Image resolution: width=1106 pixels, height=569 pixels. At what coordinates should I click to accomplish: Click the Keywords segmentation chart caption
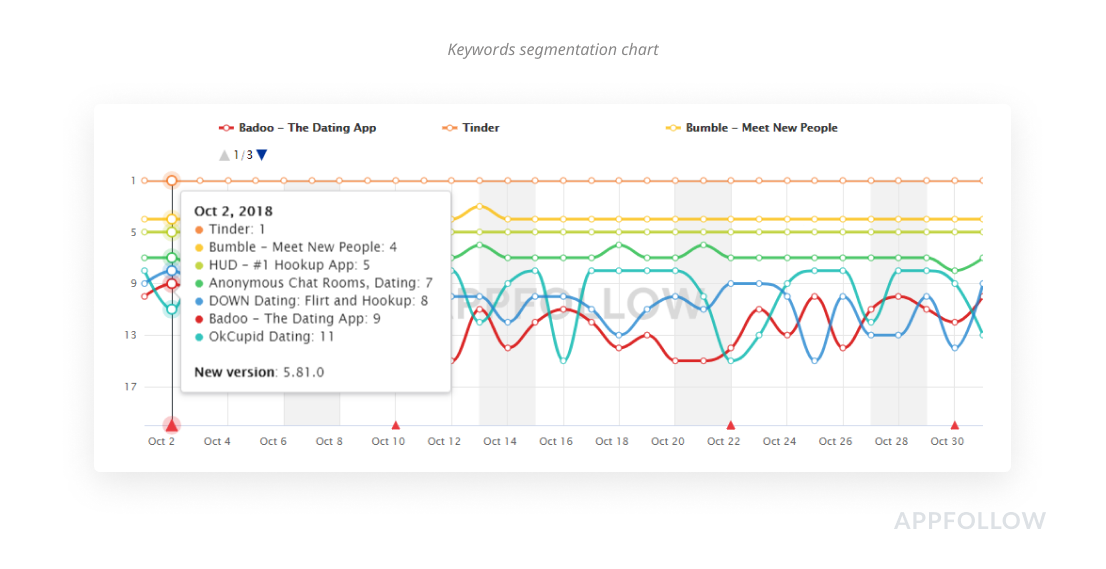[553, 49]
